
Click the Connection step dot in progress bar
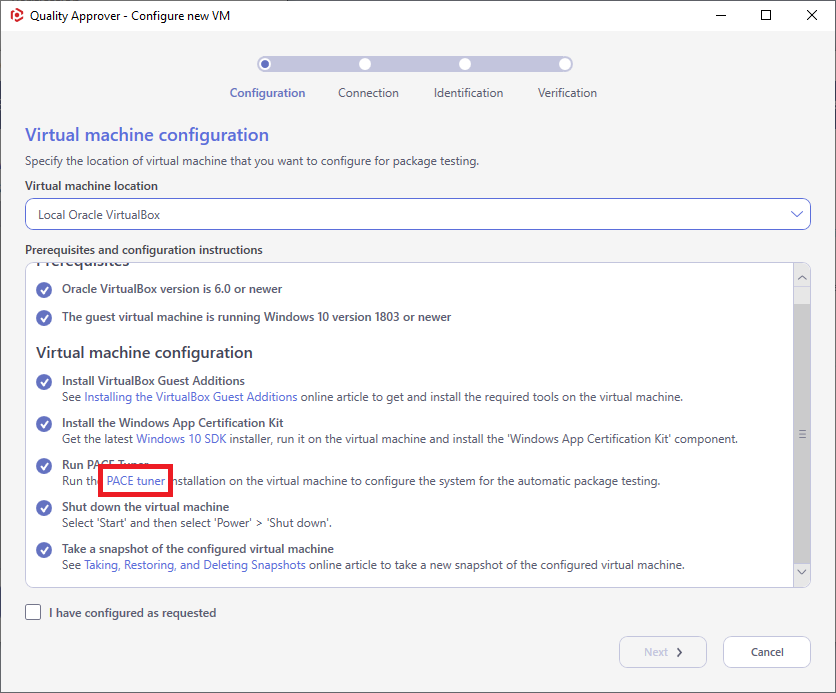coord(365,64)
